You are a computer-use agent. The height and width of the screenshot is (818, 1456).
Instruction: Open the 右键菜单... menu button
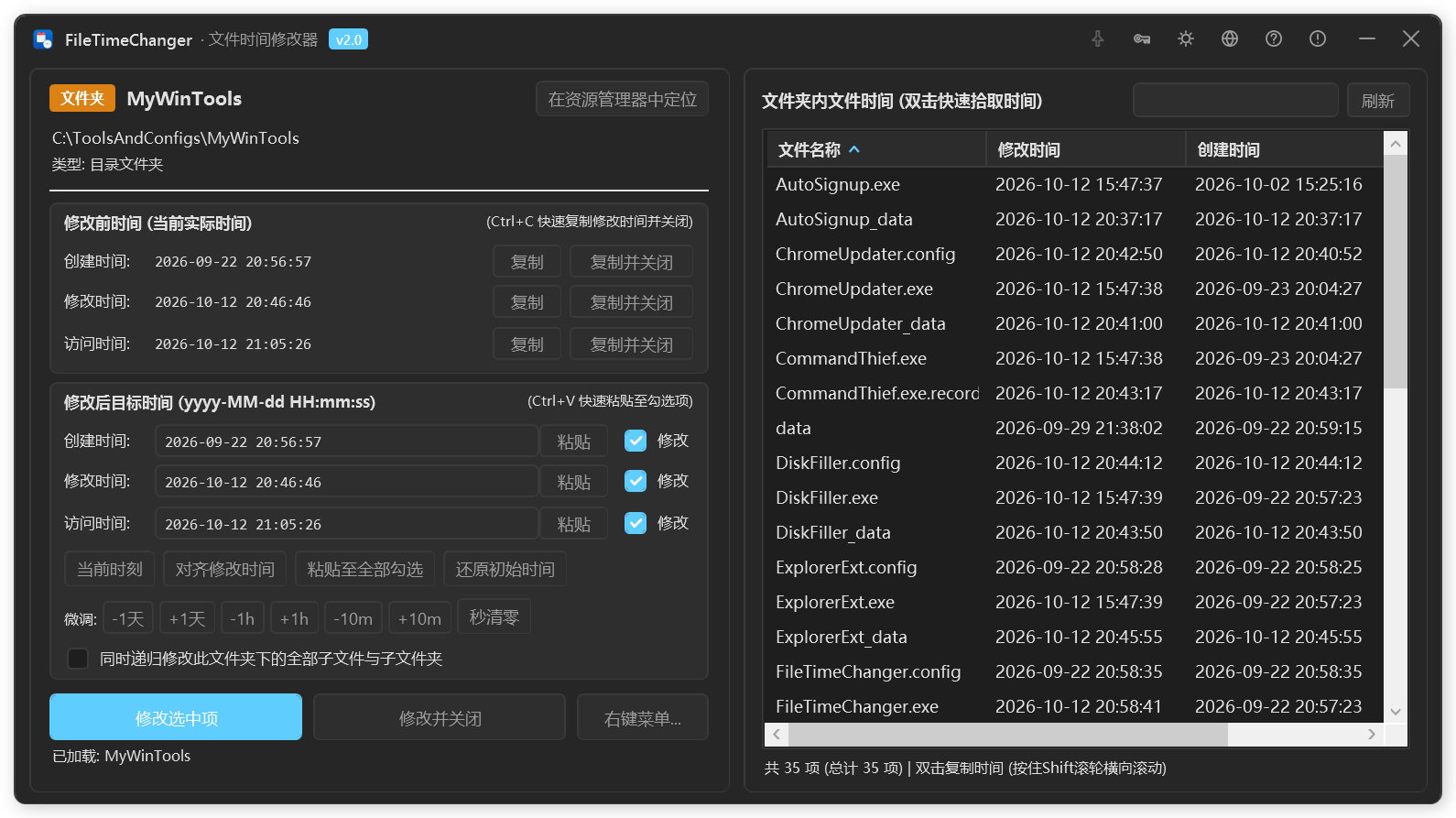pos(643,718)
